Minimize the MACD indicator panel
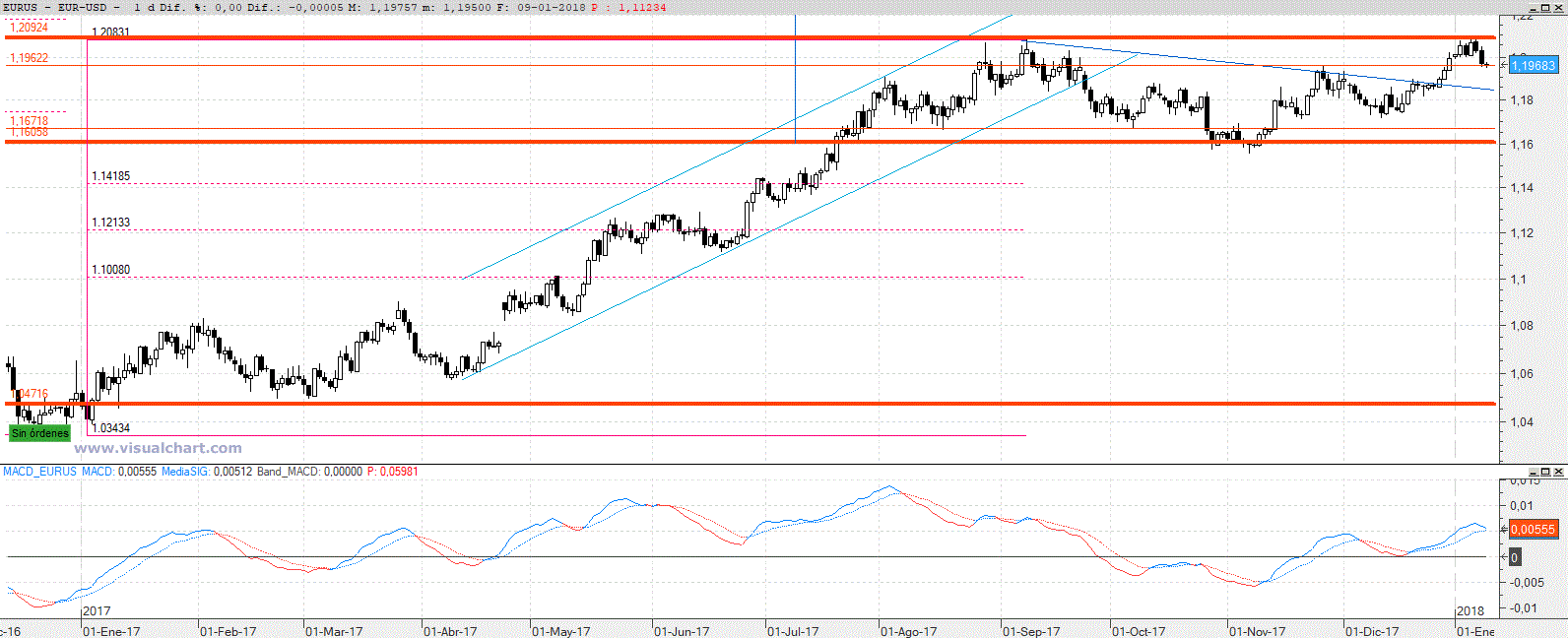Viewport: 1568px width, 638px height. (1535, 472)
